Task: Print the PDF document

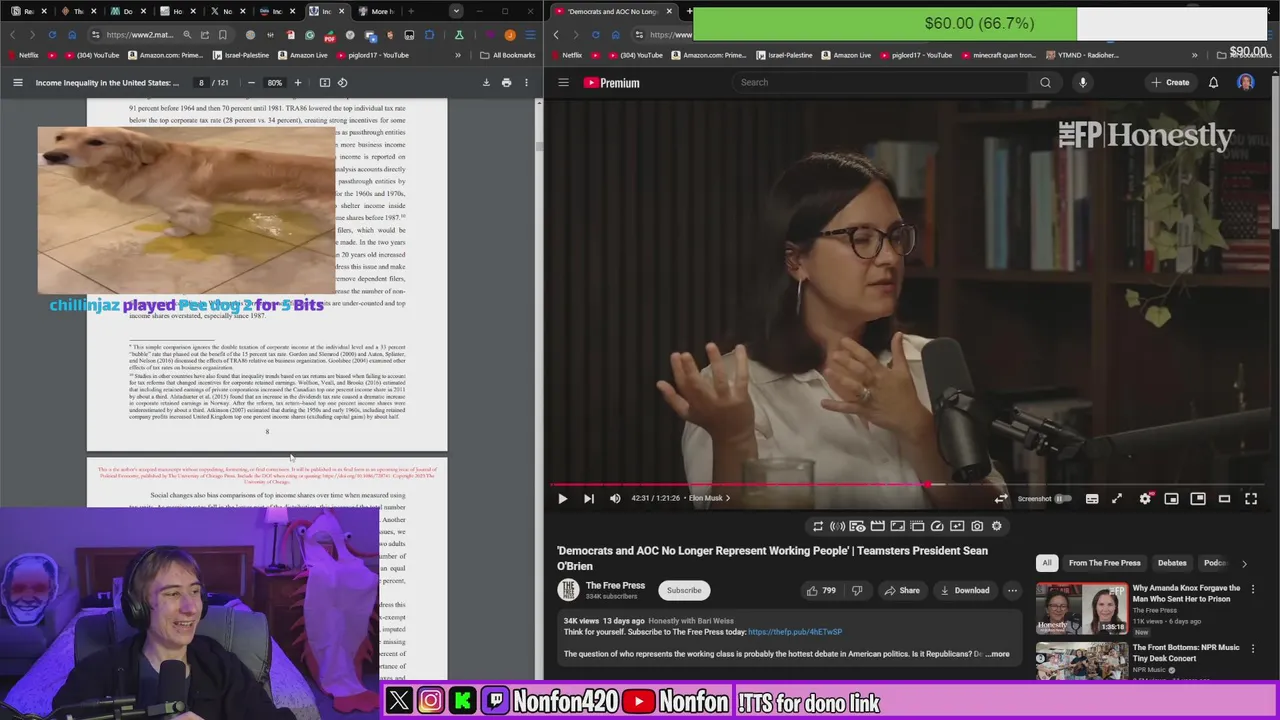Action: (x=506, y=83)
